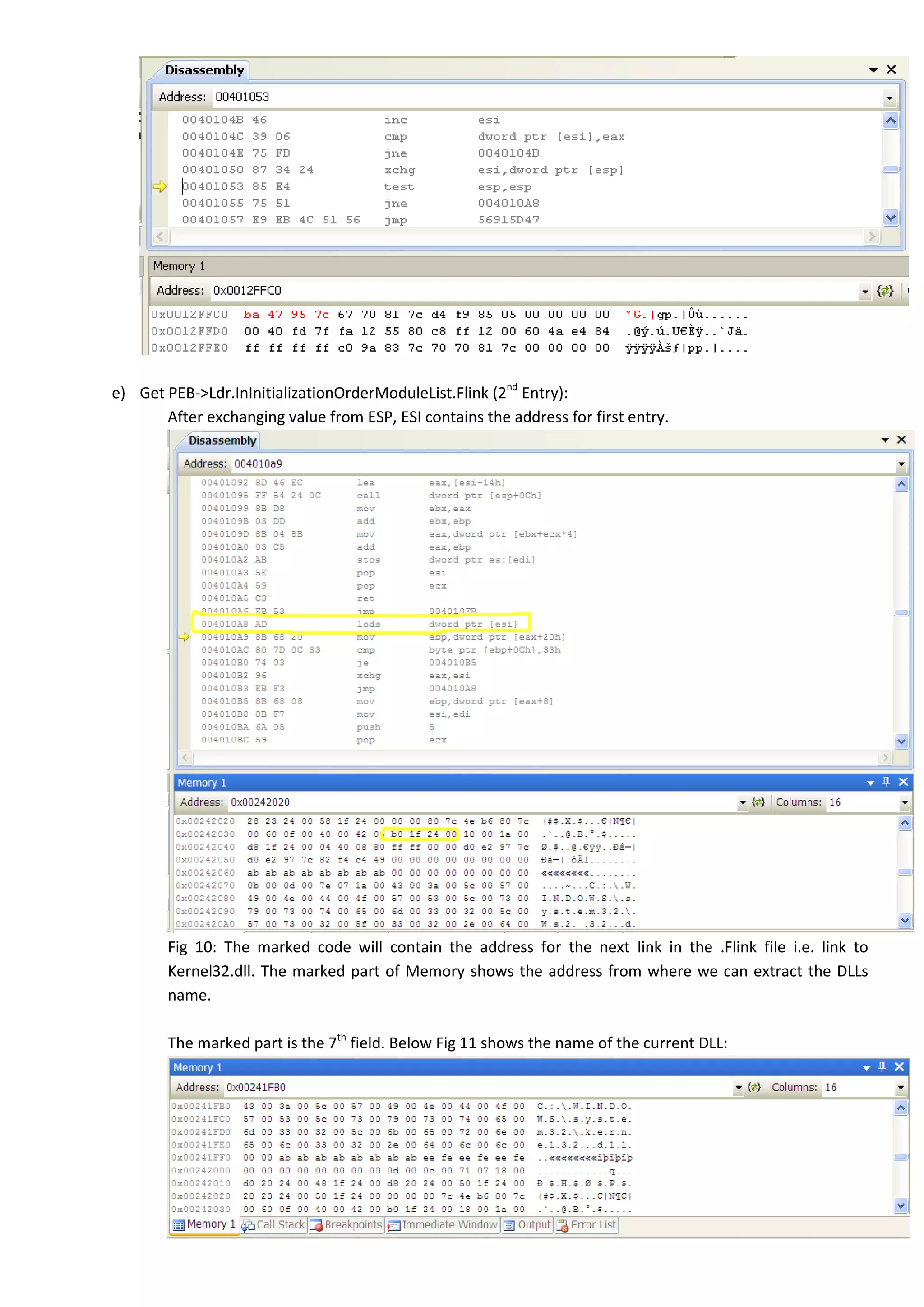The image size is (924, 1307).
Task: Click scroll-up arrow in Disassembly 00401053
Action: [891, 121]
